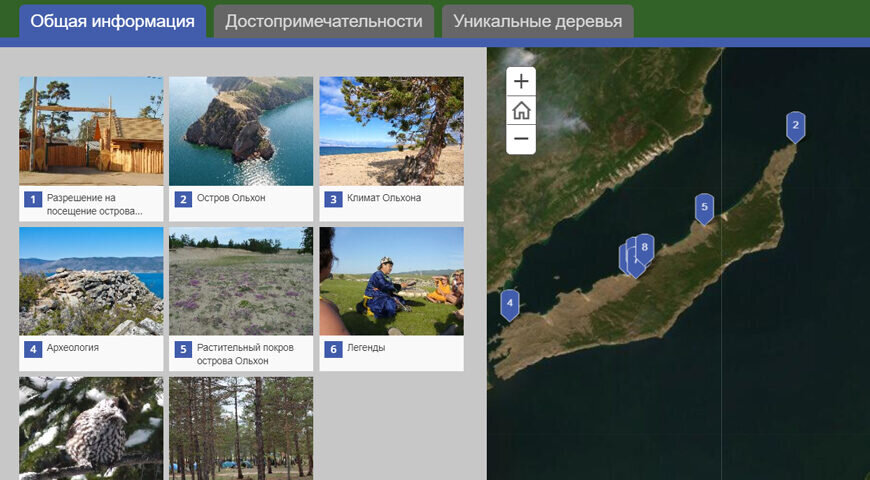Click the Легенды caption text
The height and width of the screenshot is (480, 870).
366,348
